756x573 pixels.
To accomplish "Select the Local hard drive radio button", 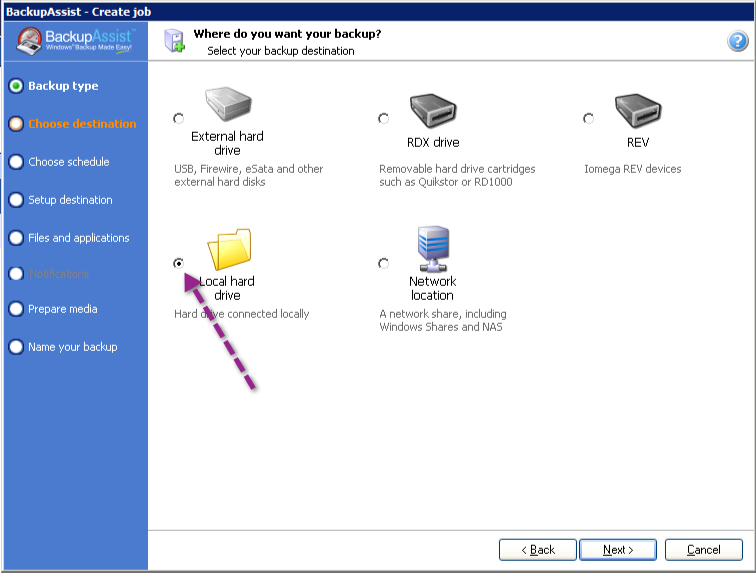I will (x=178, y=263).
